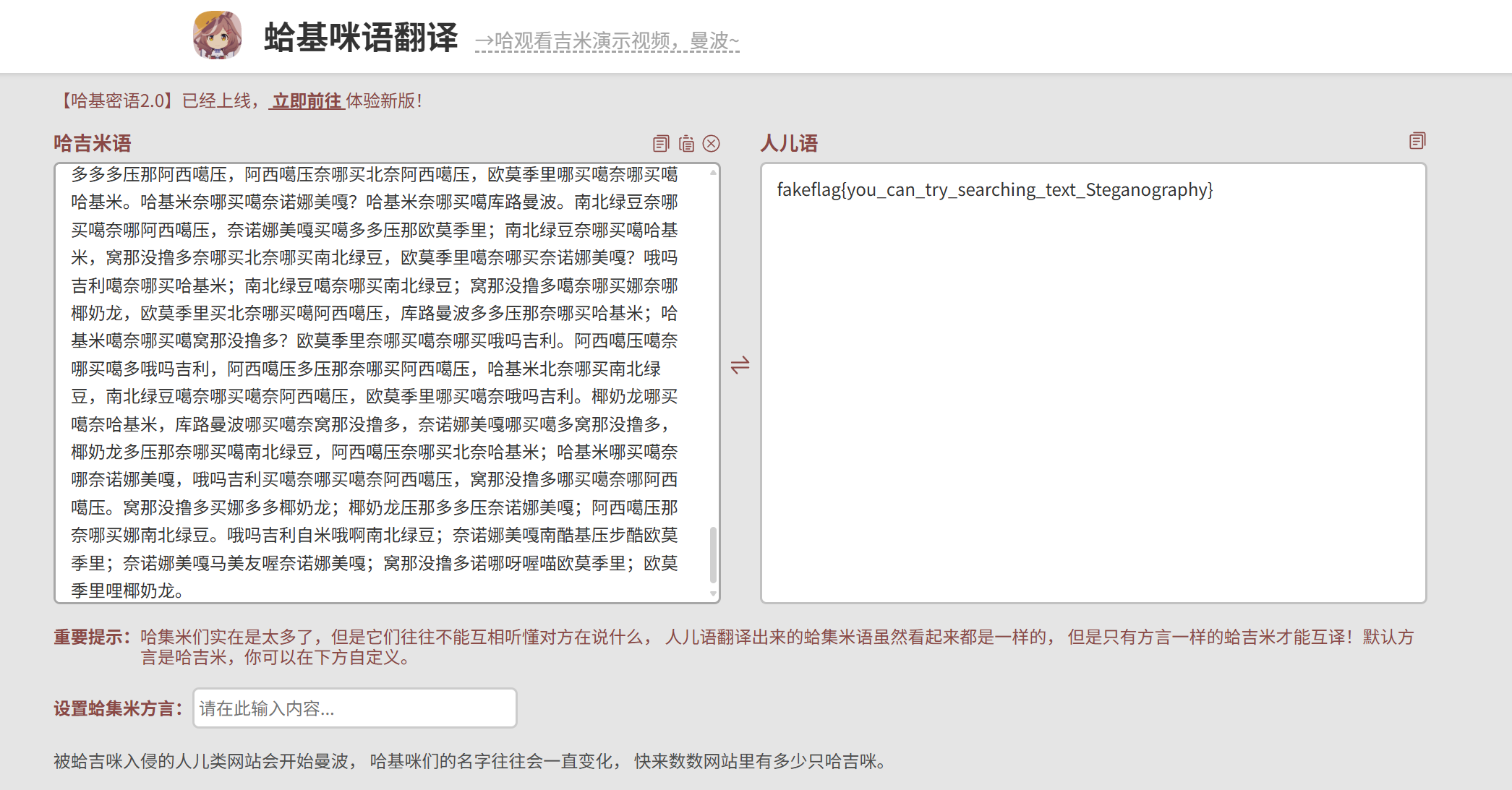Clear the 哈吉米语 text box
The width and height of the screenshot is (1512, 790).
click(x=712, y=144)
